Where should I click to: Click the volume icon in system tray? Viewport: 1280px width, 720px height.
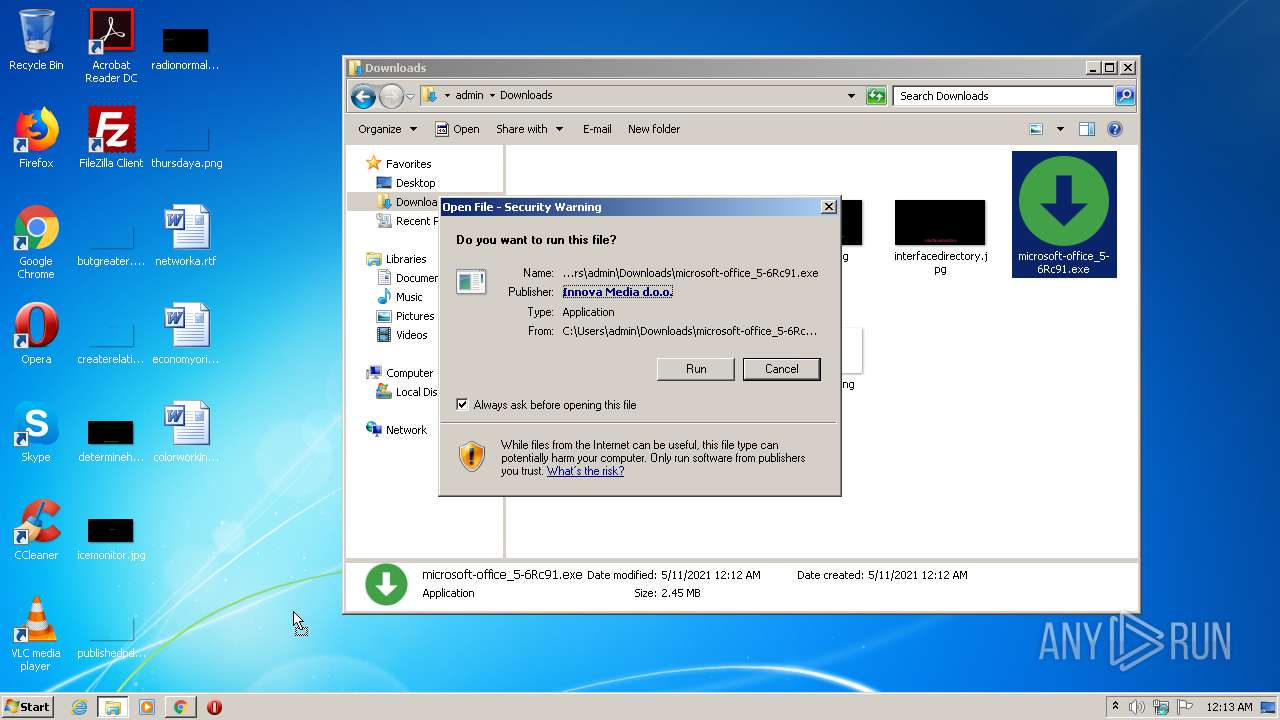tap(1137, 707)
